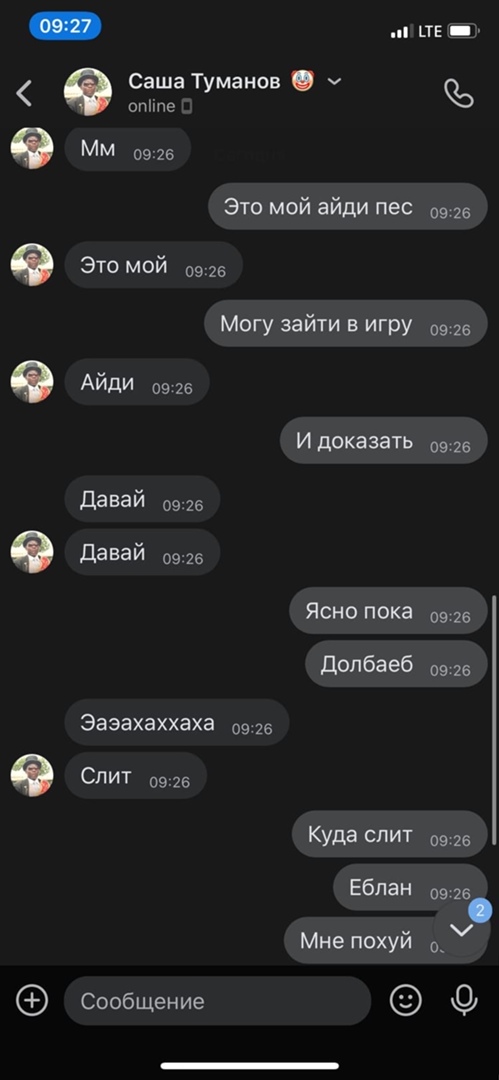Tap the microphone voice message icon

click(464, 1000)
